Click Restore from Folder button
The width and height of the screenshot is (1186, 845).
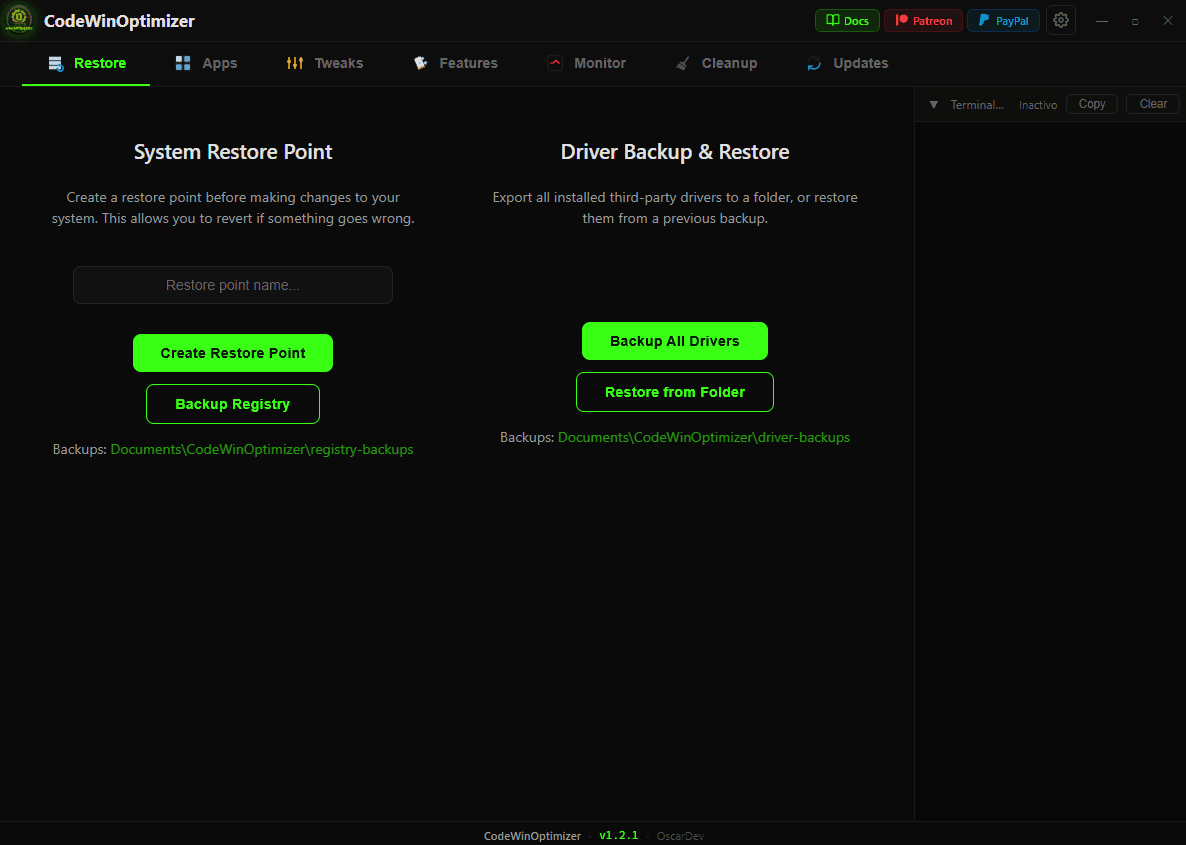(x=675, y=392)
